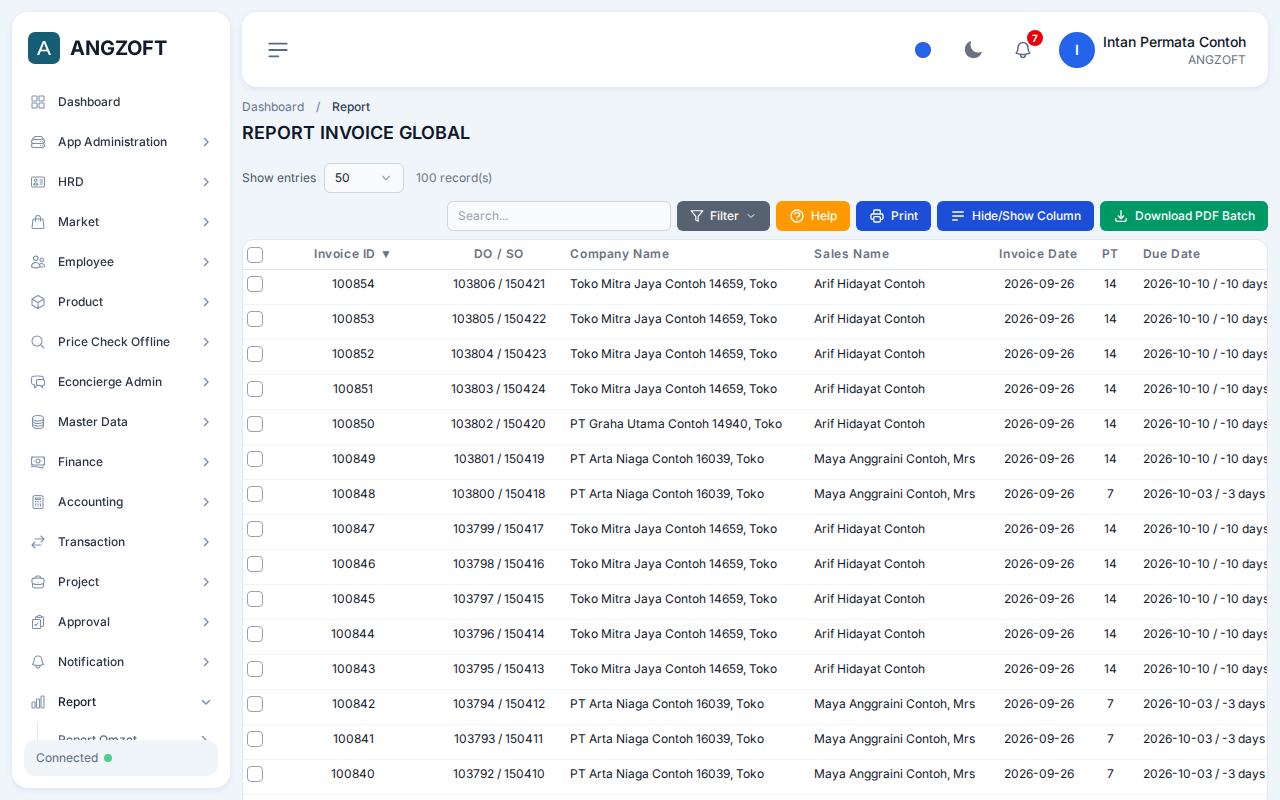The width and height of the screenshot is (1280, 800).
Task: Click the Print button
Action: [x=893, y=216]
